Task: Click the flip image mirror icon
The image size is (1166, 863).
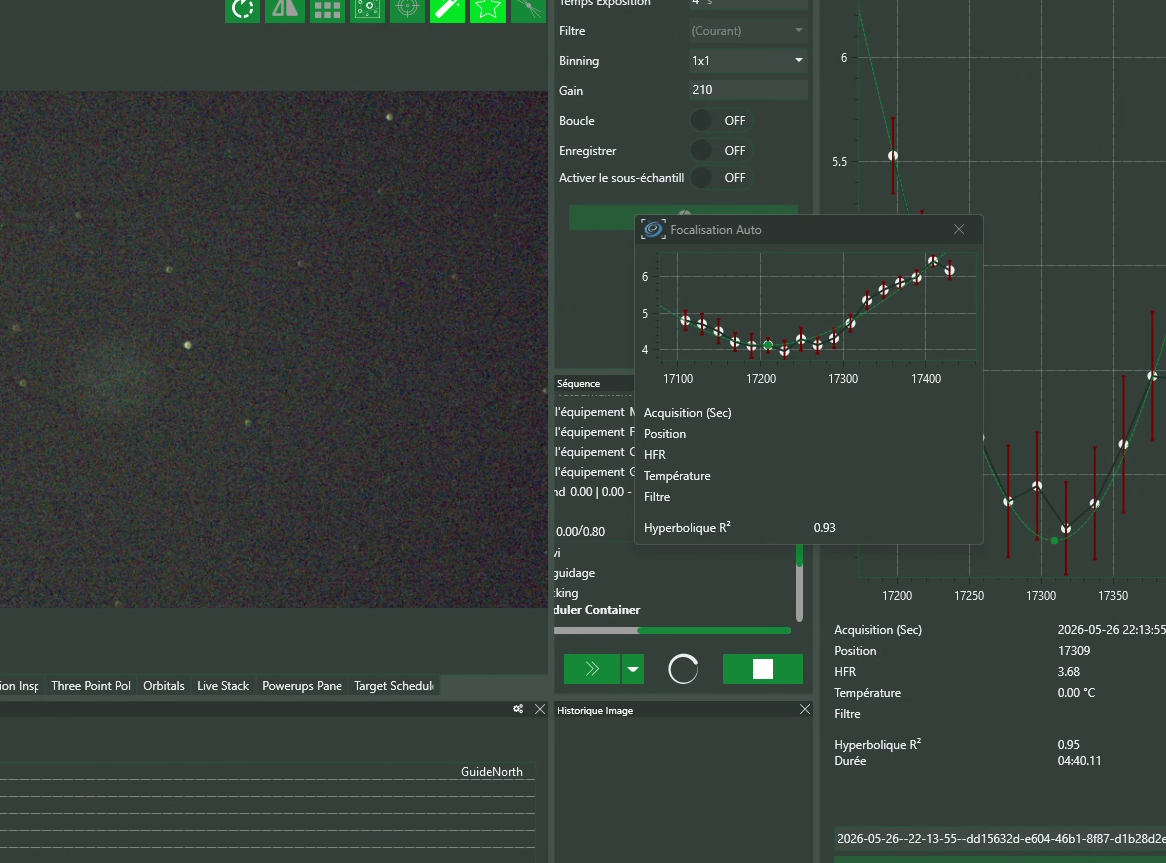Action: click(285, 10)
